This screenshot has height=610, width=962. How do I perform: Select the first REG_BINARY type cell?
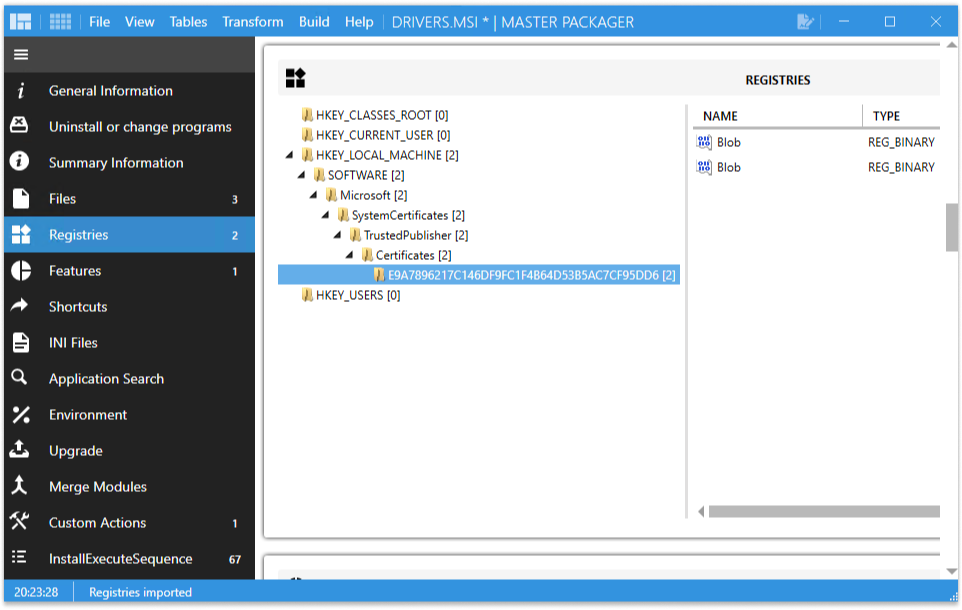(x=901, y=142)
